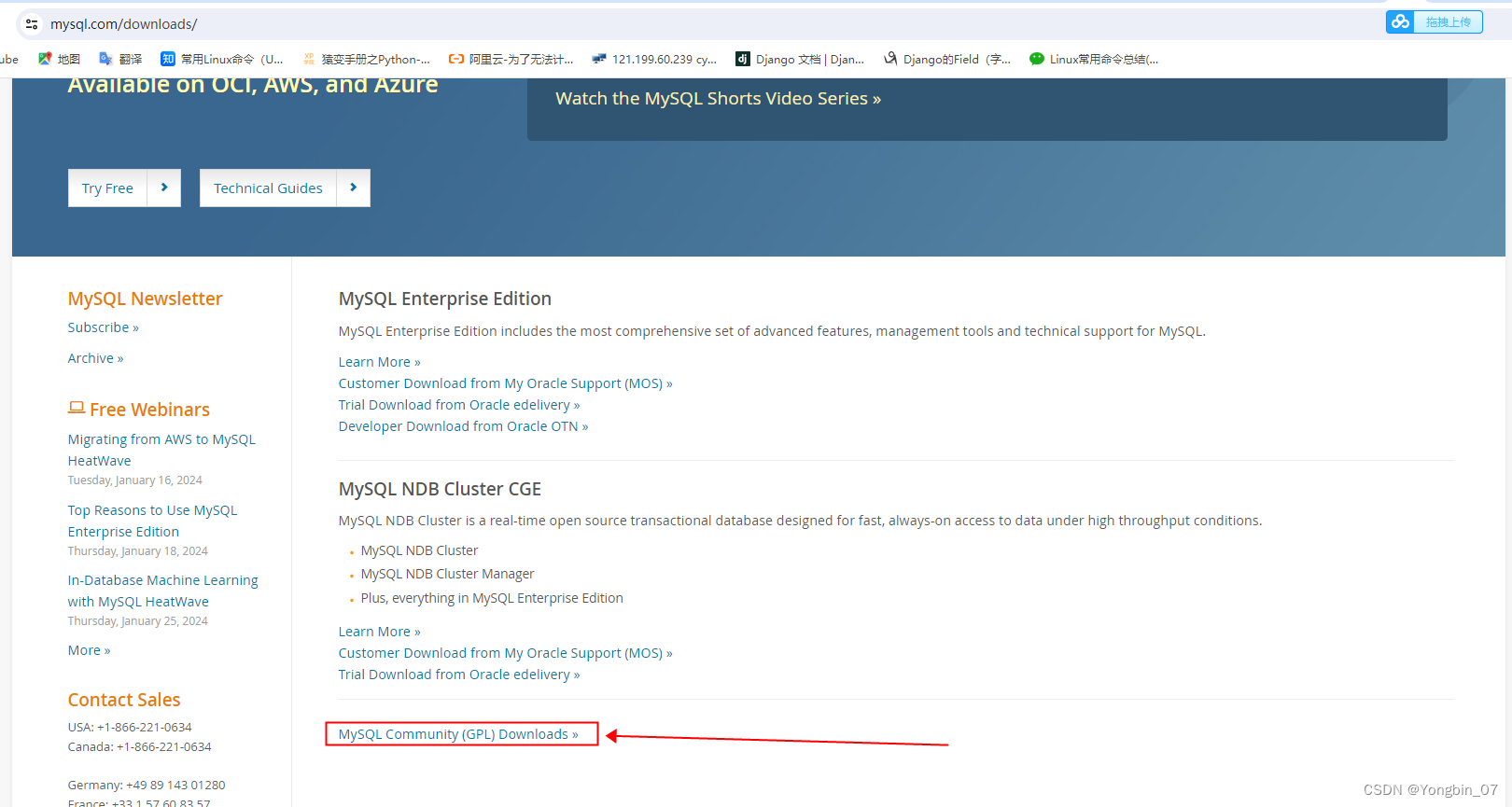Open Enterprise Customer Download from MOS link
The height and width of the screenshot is (807, 1512).
(x=505, y=383)
